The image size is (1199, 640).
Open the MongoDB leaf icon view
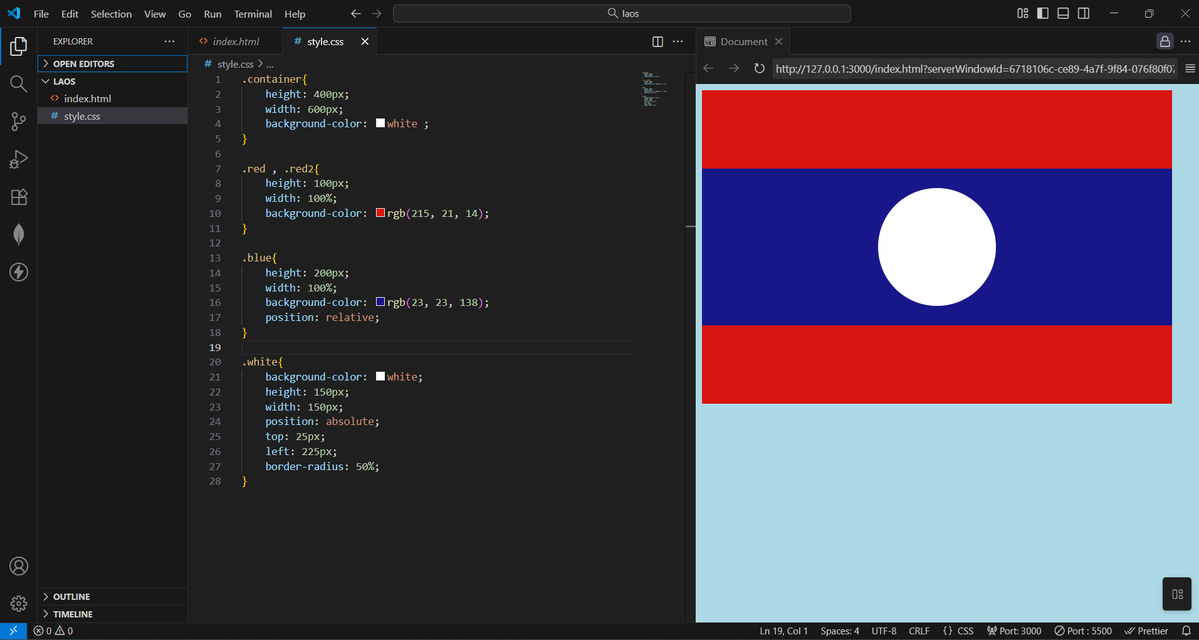point(18,234)
